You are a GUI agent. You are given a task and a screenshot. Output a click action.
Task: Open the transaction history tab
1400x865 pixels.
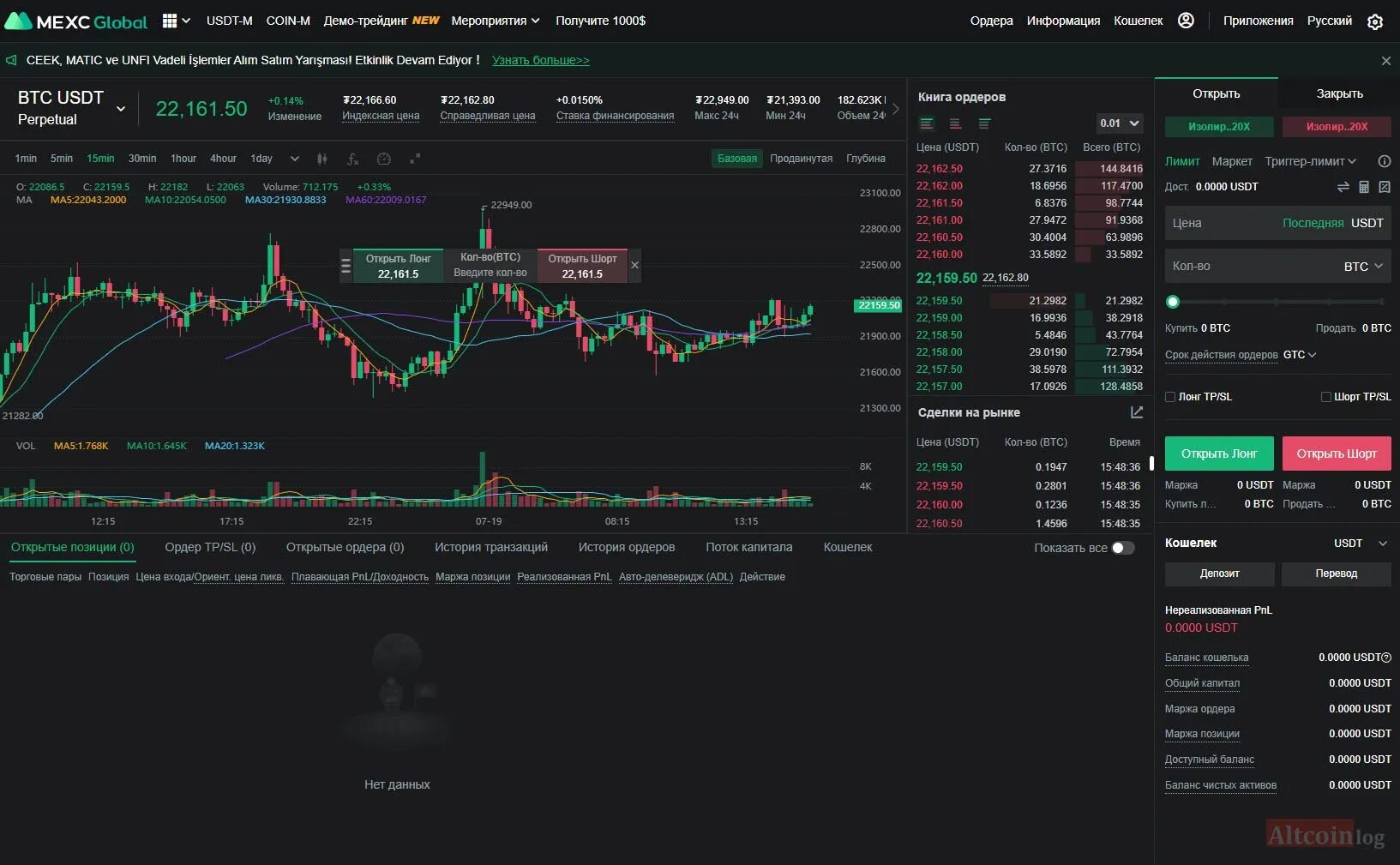click(x=491, y=547)
